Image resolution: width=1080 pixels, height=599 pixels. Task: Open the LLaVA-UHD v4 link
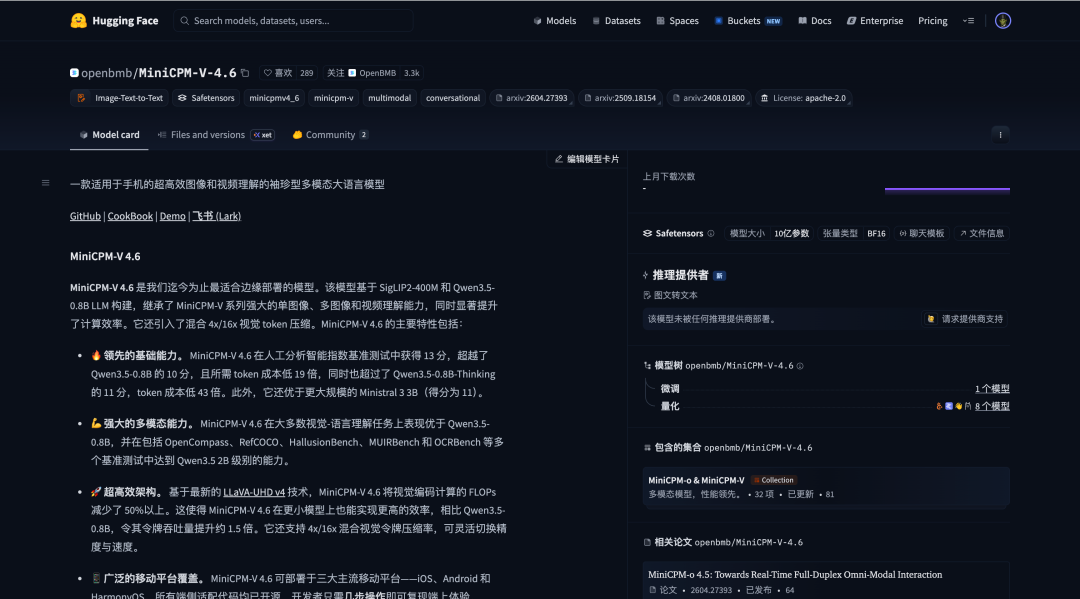(x=254, y=492)
